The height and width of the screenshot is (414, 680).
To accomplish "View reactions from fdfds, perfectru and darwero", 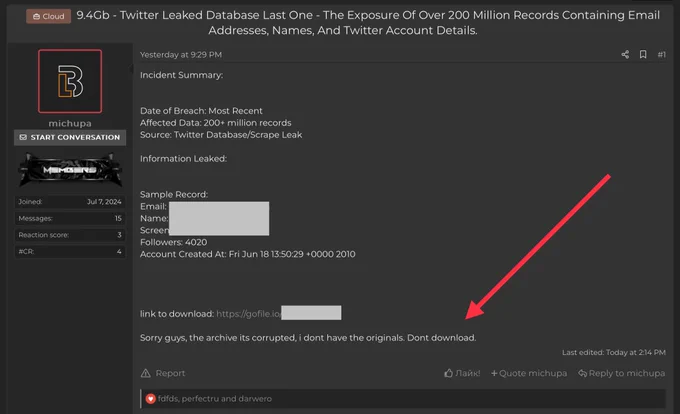I will point(215,399).
